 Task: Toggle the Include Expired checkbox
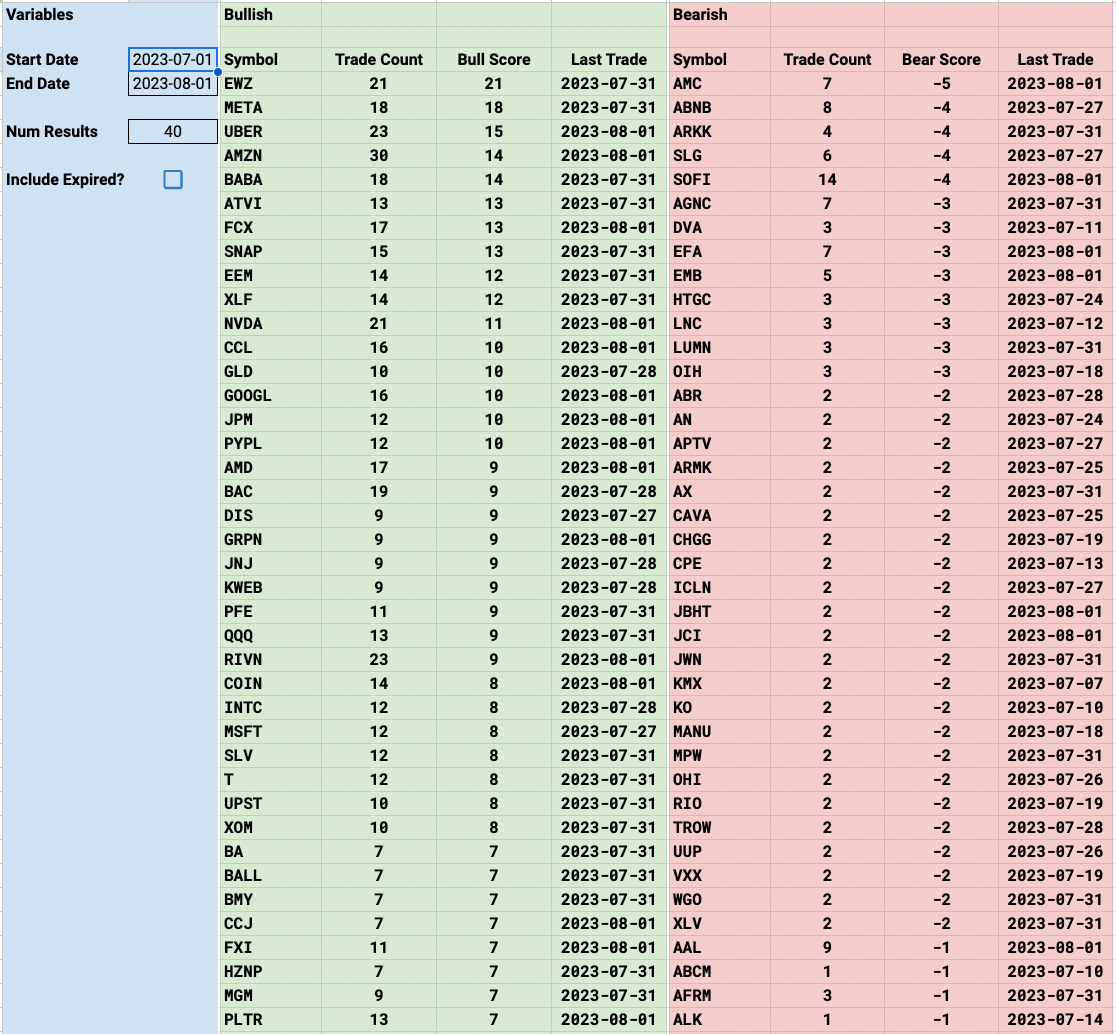(173, 179)
